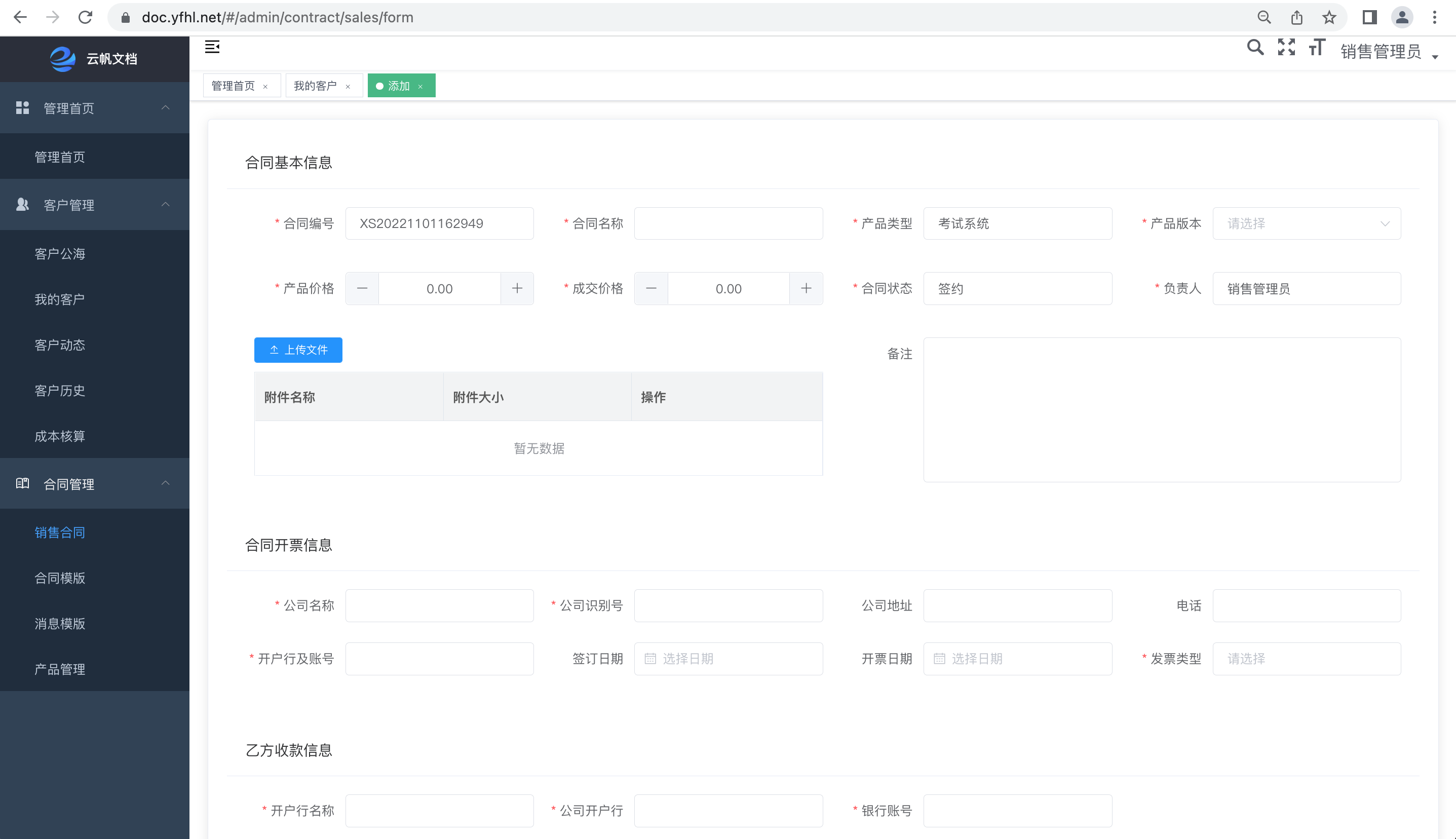Focus the 电话 input
Viewport: 1456px width, 839px height.
pos(1306,605)
